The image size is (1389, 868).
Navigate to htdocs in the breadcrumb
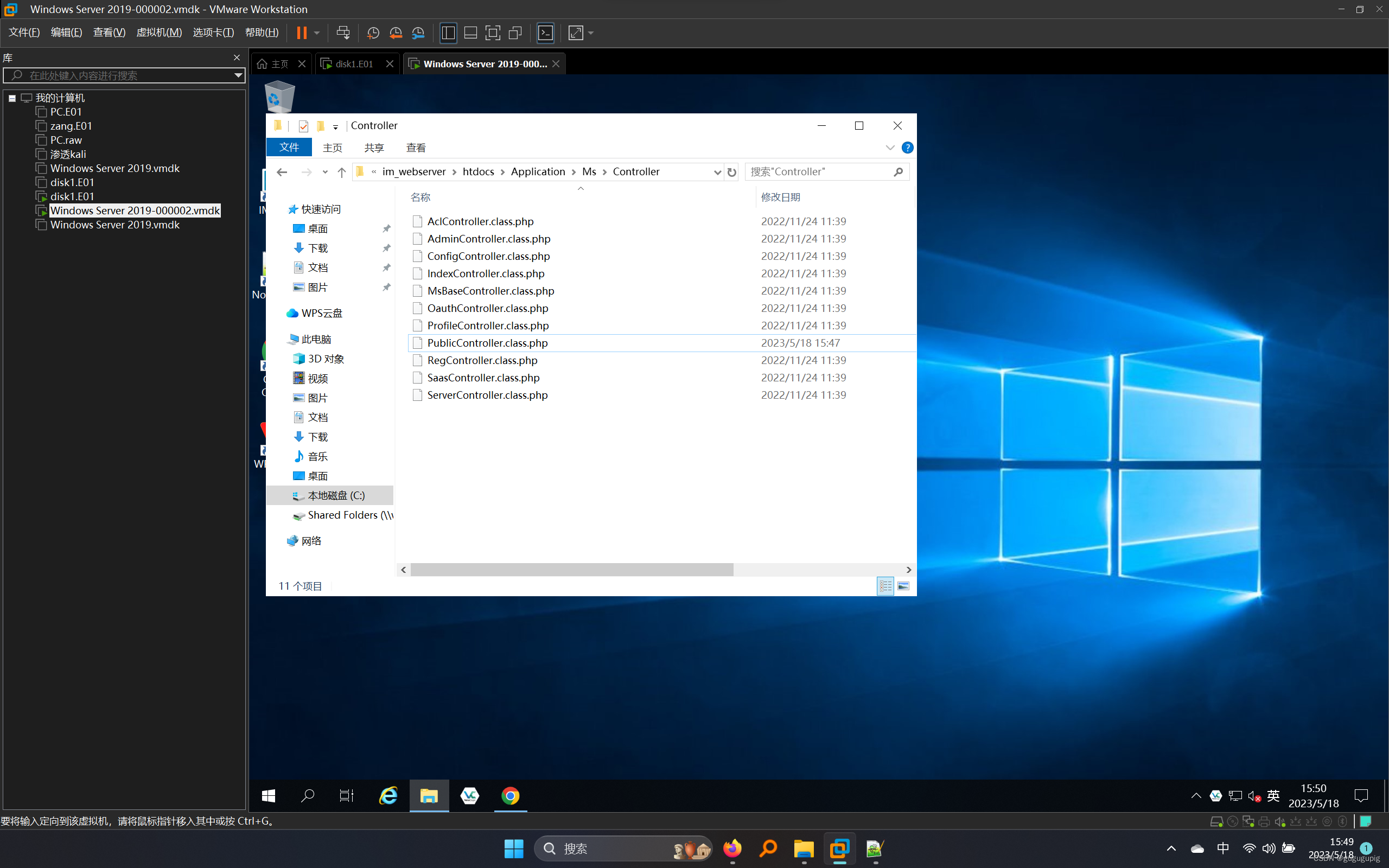(x=478, y=171)
